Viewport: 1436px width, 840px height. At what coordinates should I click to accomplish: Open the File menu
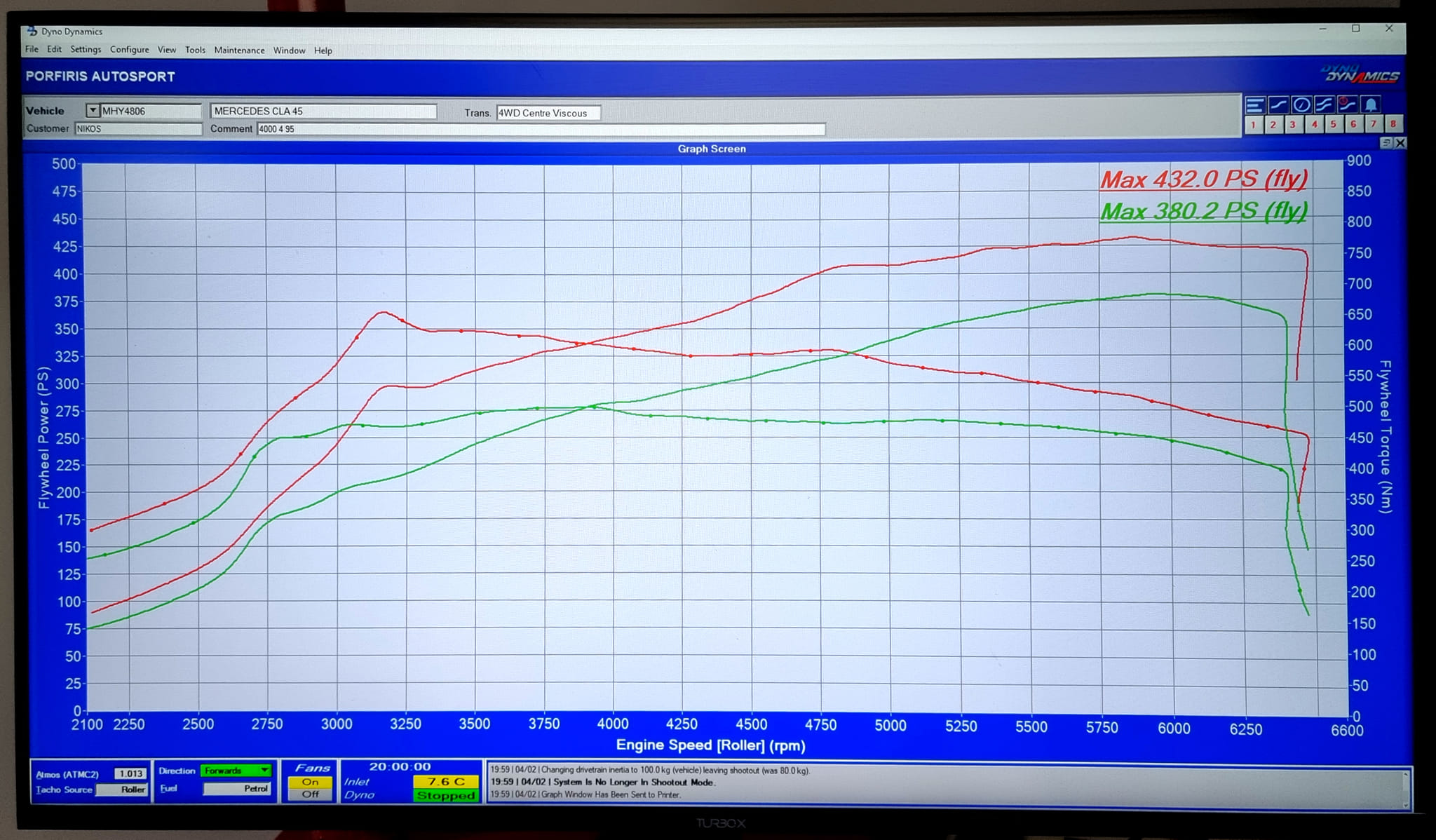pyautogui.click(x=32, y=50)
